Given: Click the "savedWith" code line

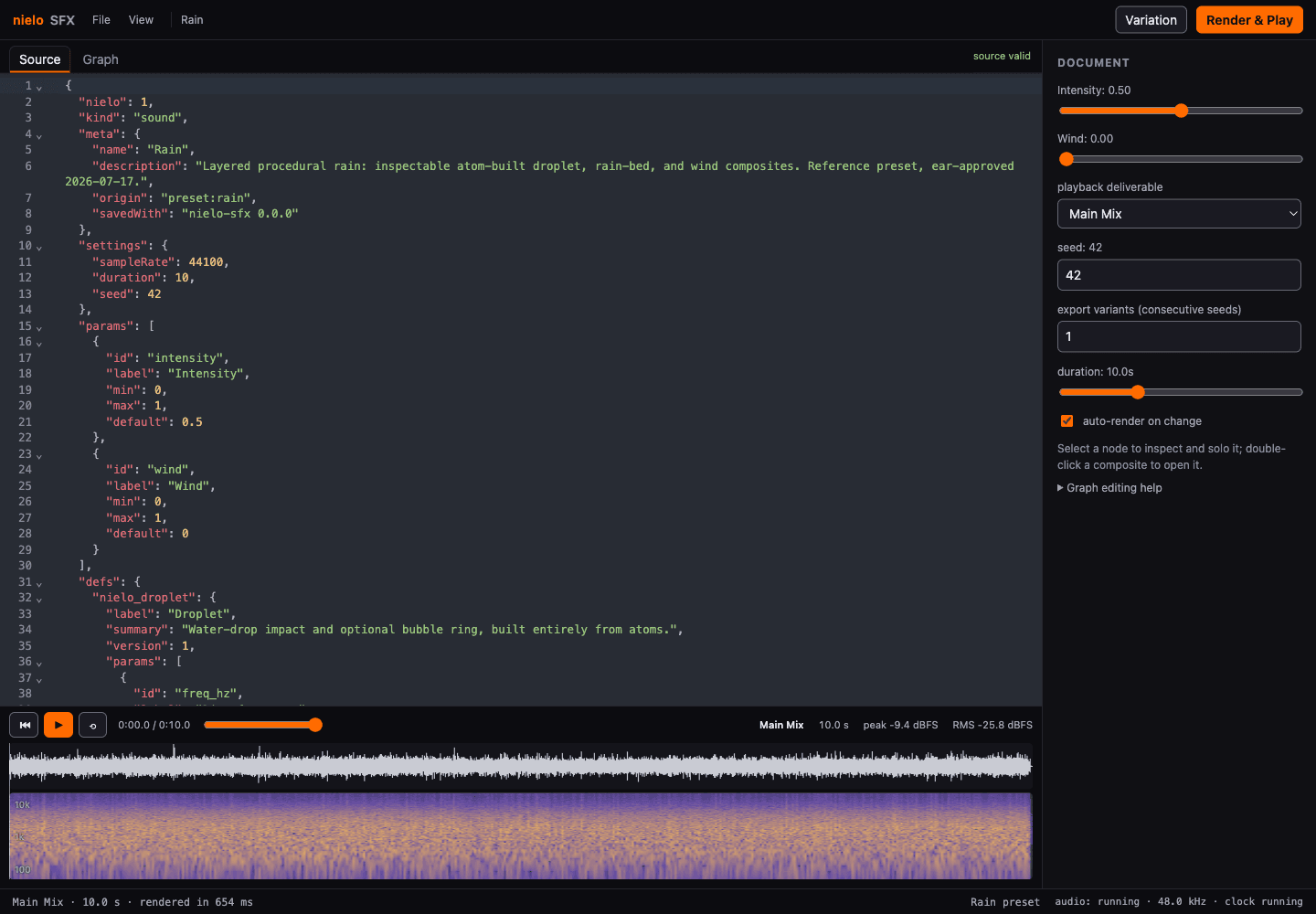Looking at the screenshot, I should pos(195,214).
